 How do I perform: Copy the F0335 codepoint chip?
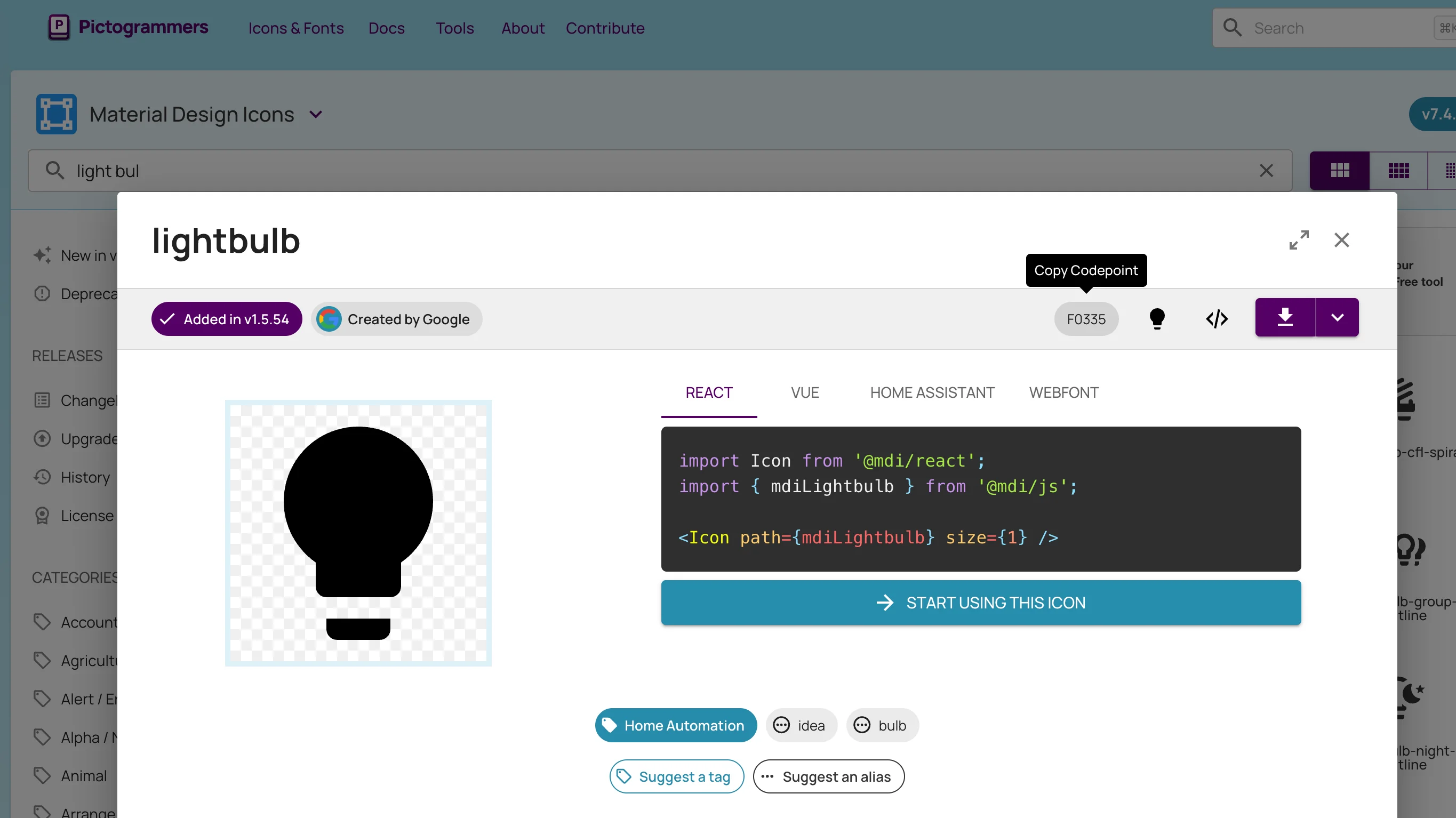1086,319
